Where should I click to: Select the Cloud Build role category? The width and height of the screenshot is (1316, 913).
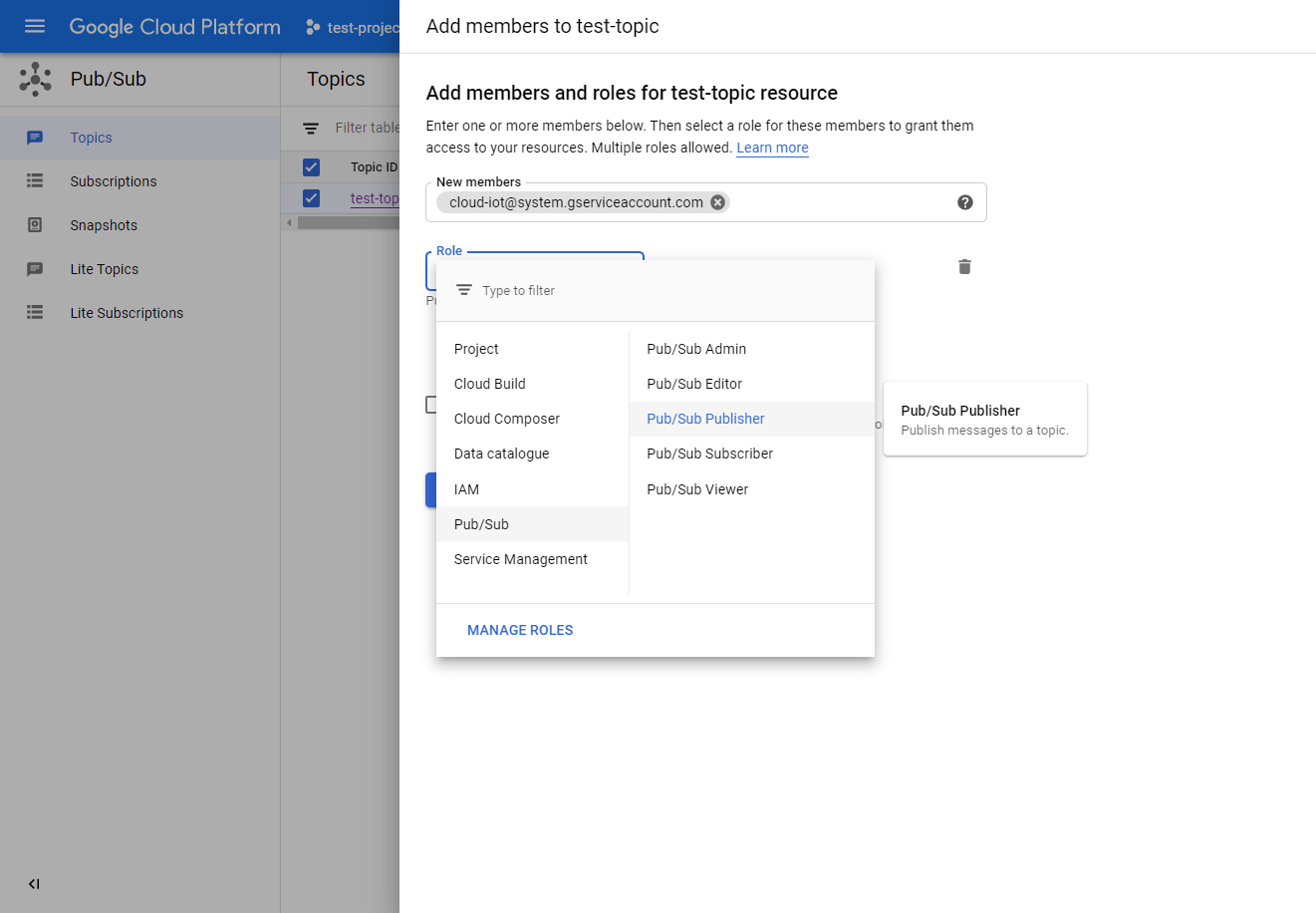tap(533, 384)
